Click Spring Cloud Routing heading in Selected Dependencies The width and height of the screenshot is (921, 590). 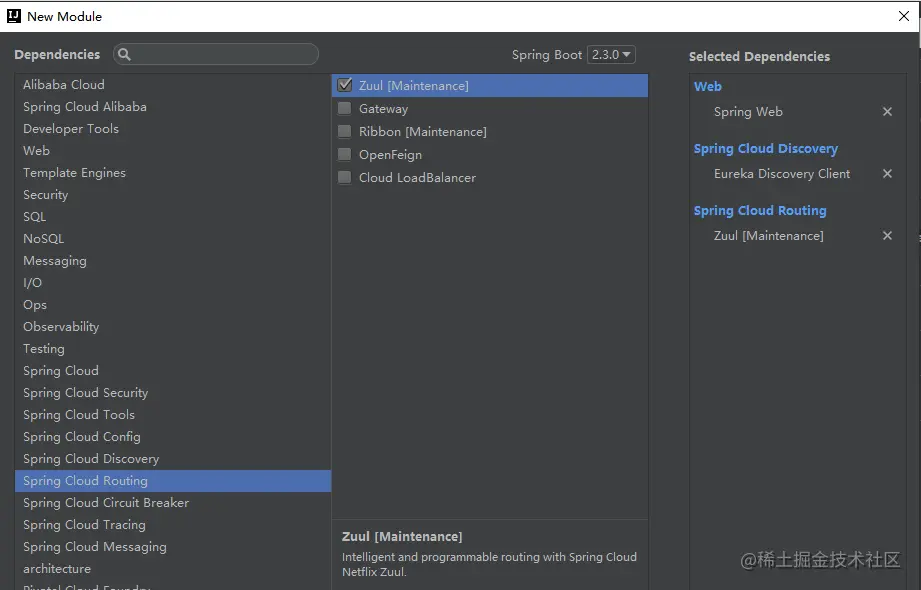click(x=760, y=210)
